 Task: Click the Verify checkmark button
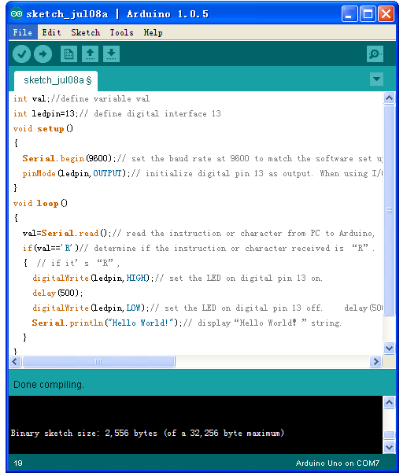[22, 54]
